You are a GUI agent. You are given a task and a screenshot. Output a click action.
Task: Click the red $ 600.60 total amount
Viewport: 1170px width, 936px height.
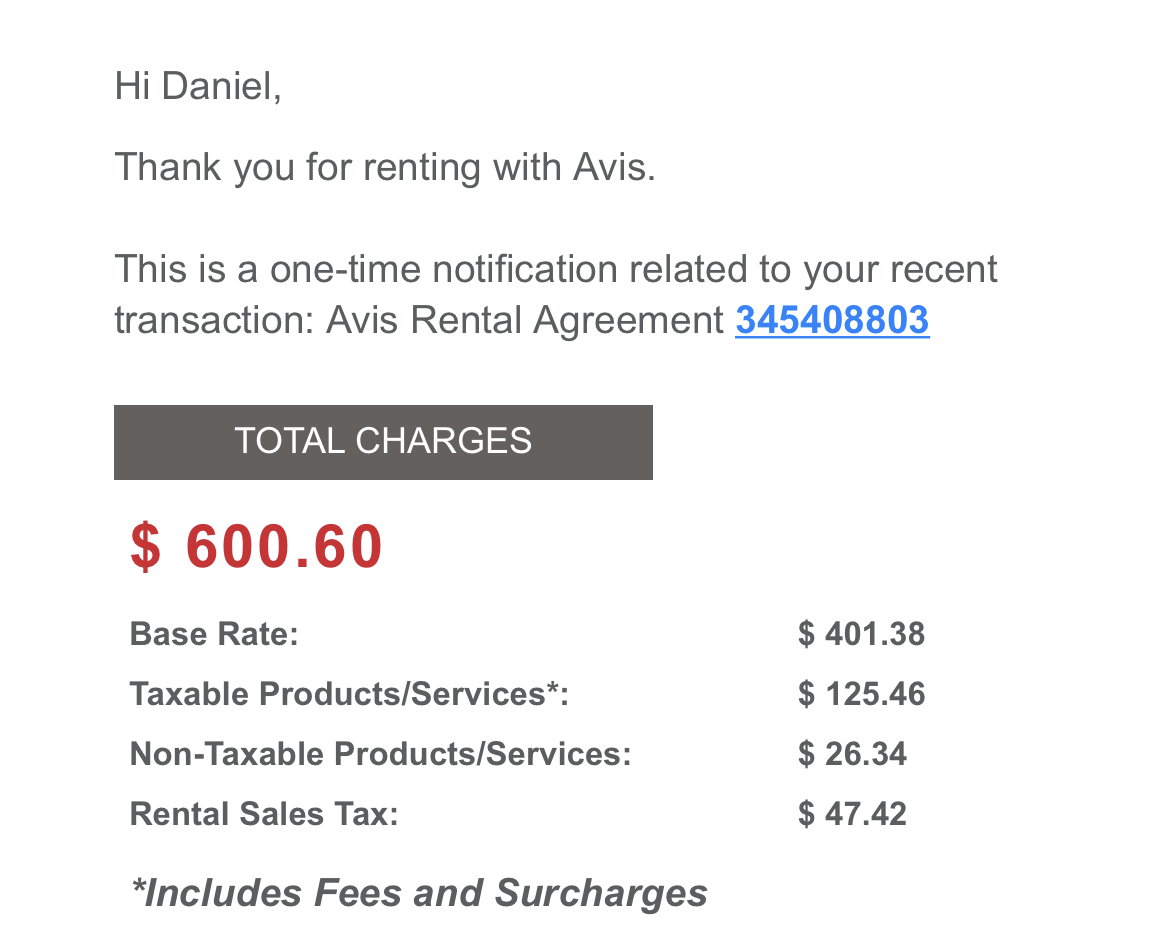[x=256, y=546]
